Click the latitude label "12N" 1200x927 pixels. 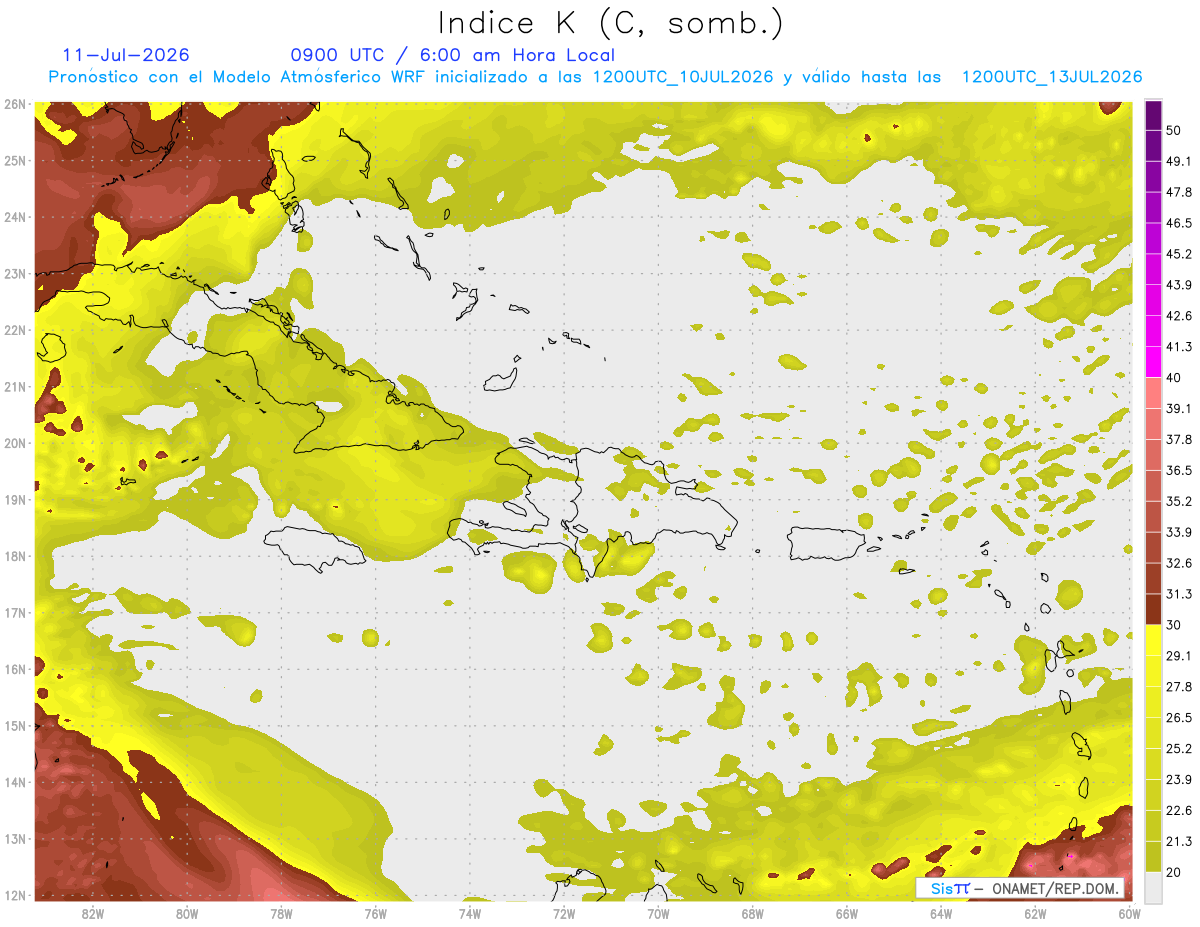click(14, 895)
